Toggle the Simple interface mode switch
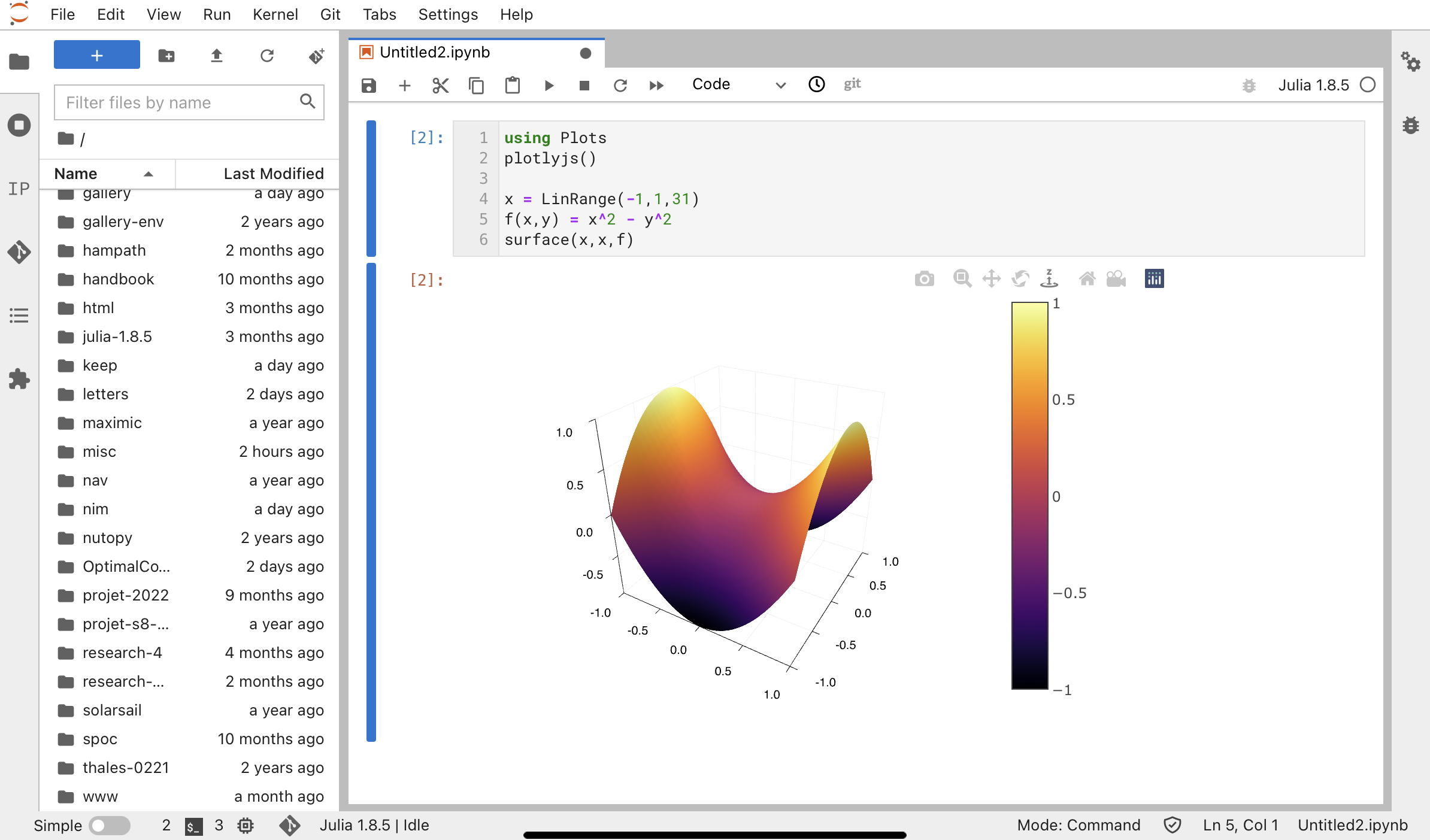 (110, 826)
